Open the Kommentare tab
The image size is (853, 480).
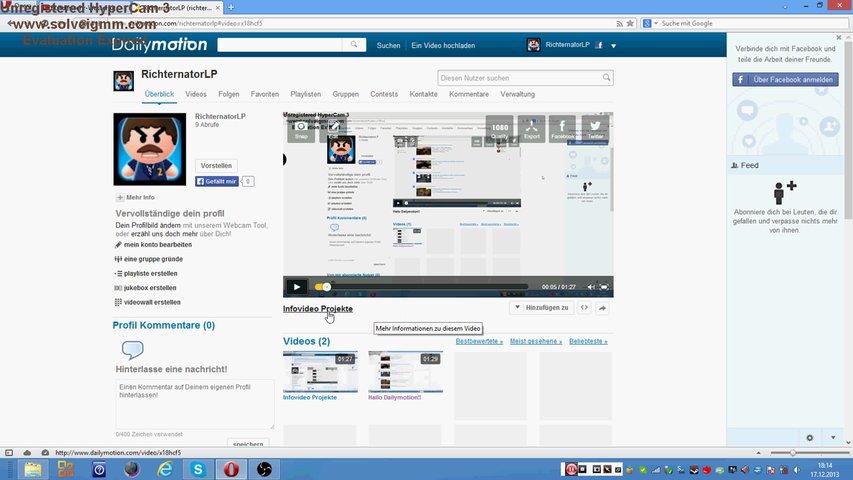[x=469, y=94]
